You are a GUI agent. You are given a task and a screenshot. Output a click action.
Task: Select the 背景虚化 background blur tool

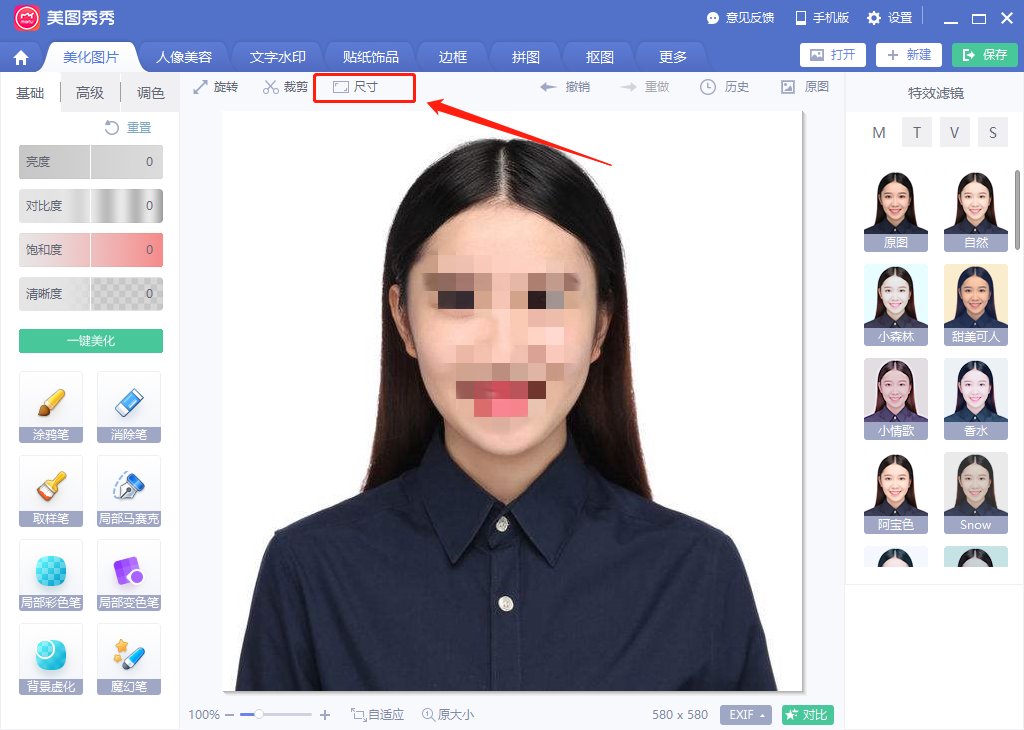(50, 658)
